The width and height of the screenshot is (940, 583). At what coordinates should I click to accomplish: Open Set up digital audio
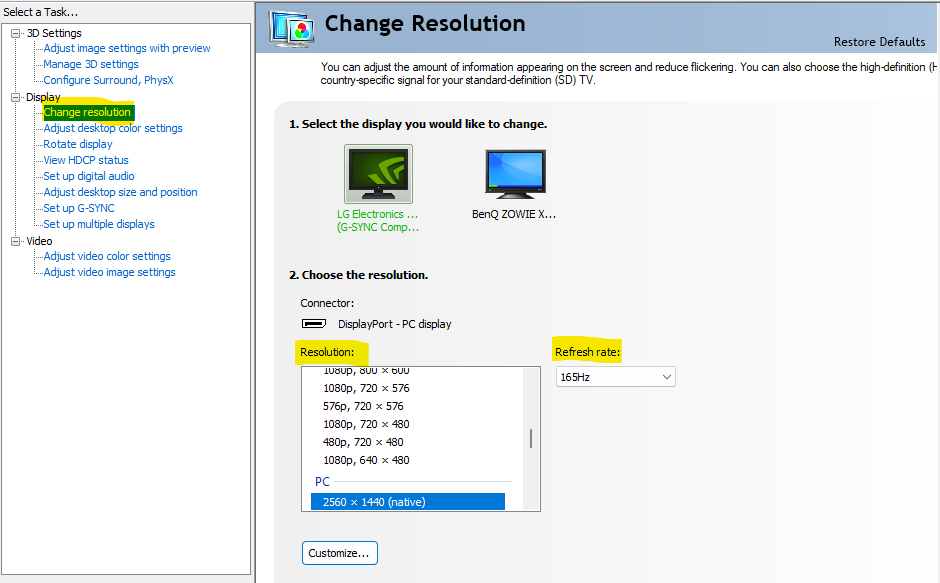89,176
